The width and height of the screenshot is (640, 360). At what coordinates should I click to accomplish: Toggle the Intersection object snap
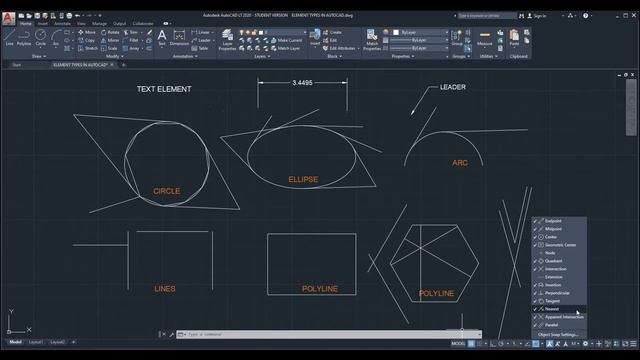(x=559, y=269)
